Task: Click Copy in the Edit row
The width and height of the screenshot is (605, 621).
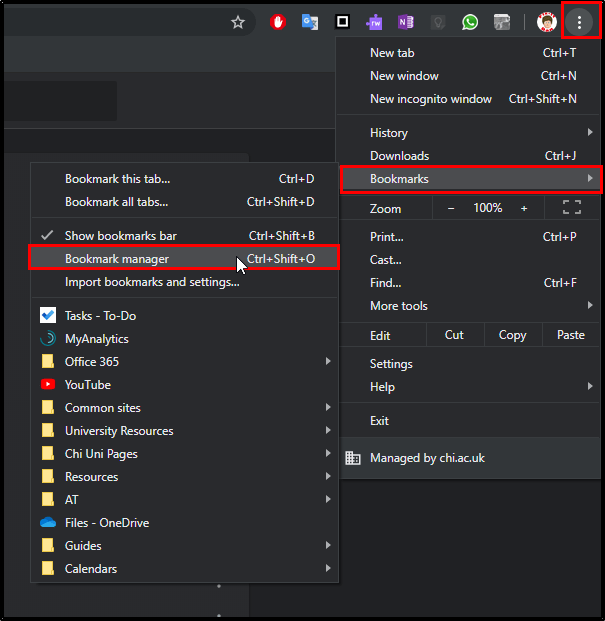Action: coord(512,335)
